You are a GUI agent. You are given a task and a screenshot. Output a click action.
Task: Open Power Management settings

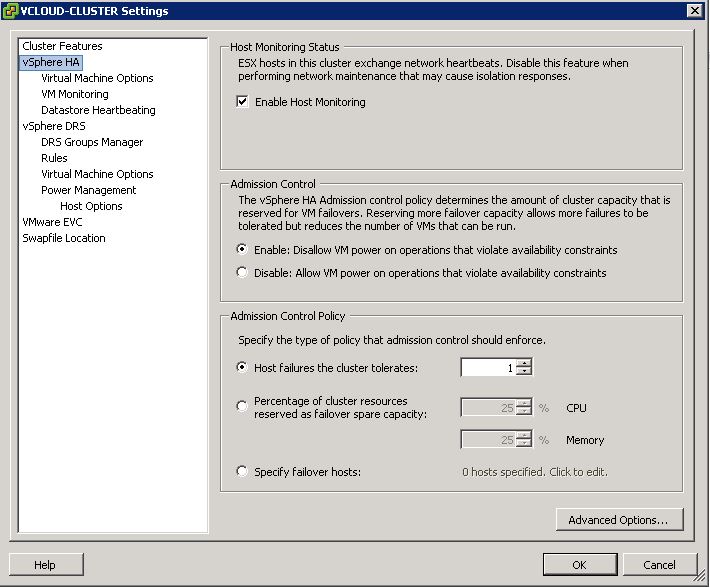tap(88, 190)
